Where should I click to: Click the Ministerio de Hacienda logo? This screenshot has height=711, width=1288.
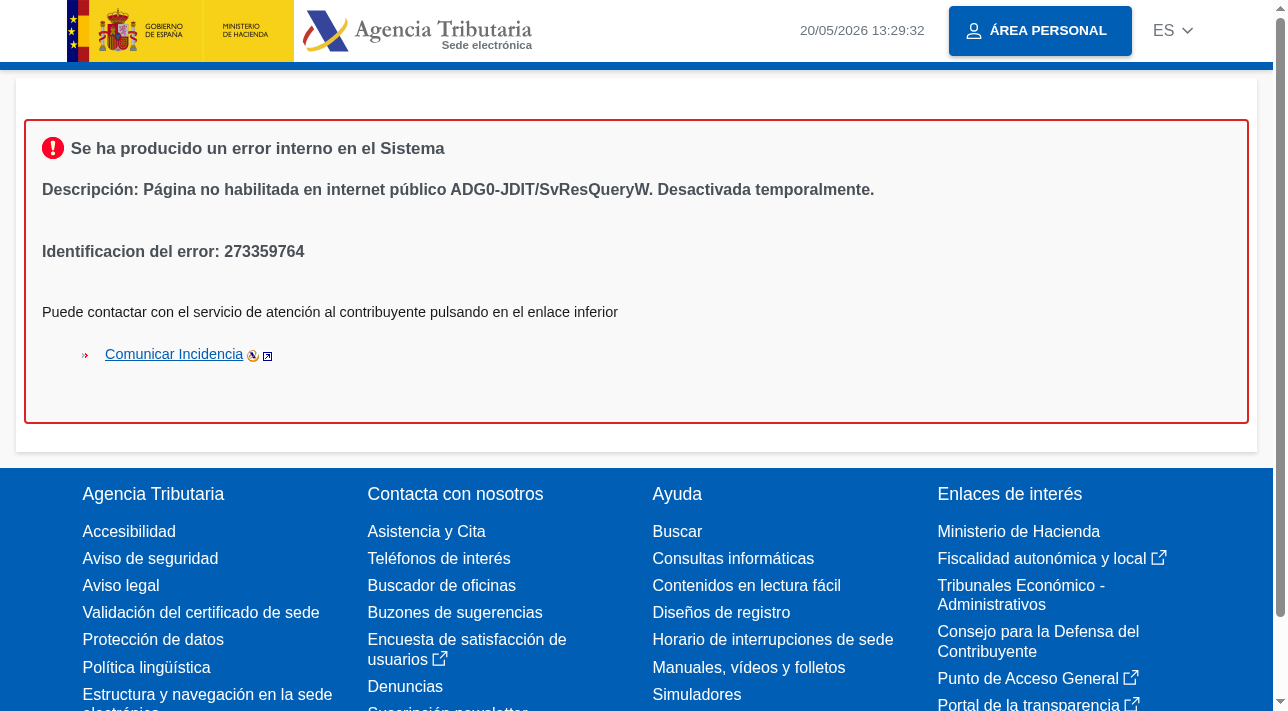pyautogui.click(x=248, y=31)
